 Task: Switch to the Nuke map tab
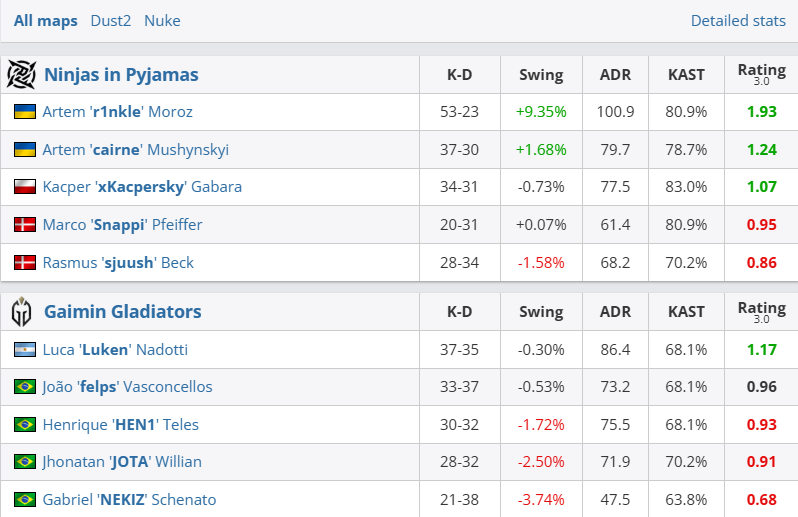pos(162,20)
